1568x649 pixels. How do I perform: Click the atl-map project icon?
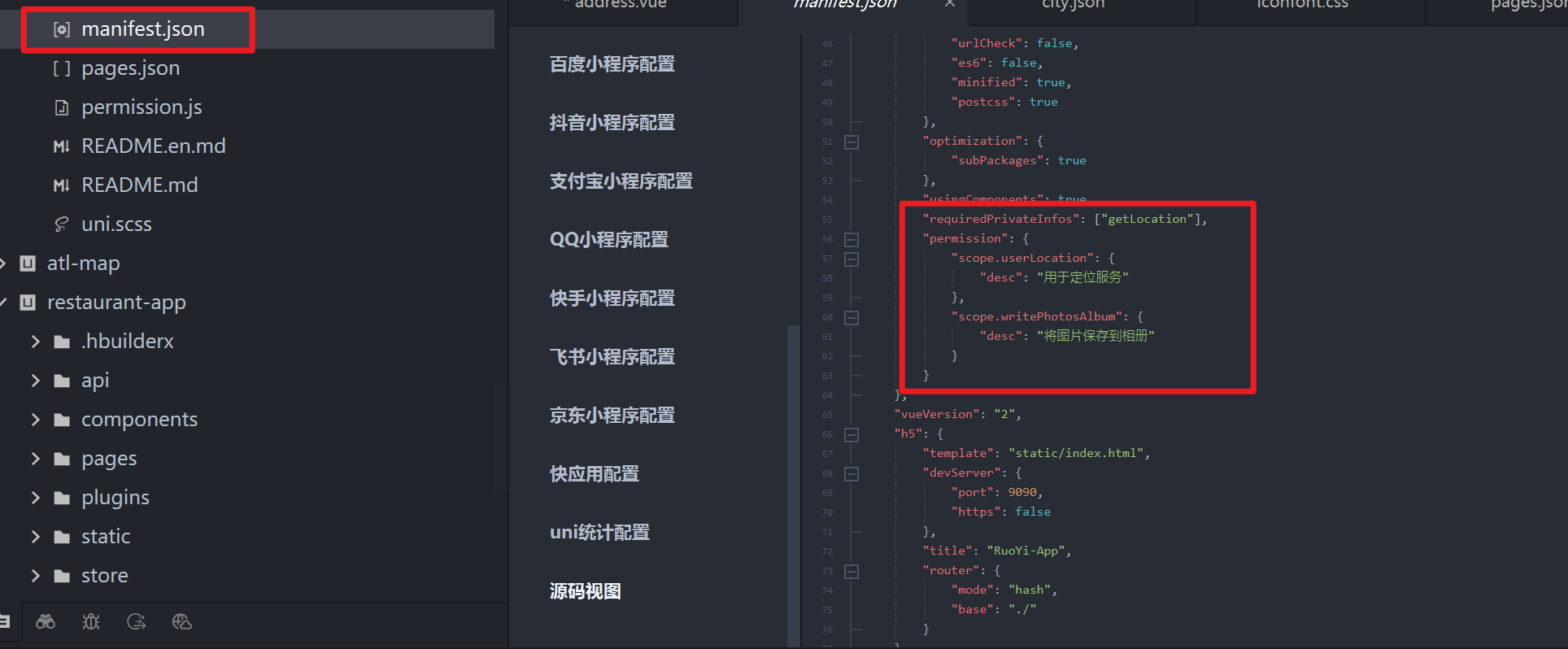[x=28, y=264]
